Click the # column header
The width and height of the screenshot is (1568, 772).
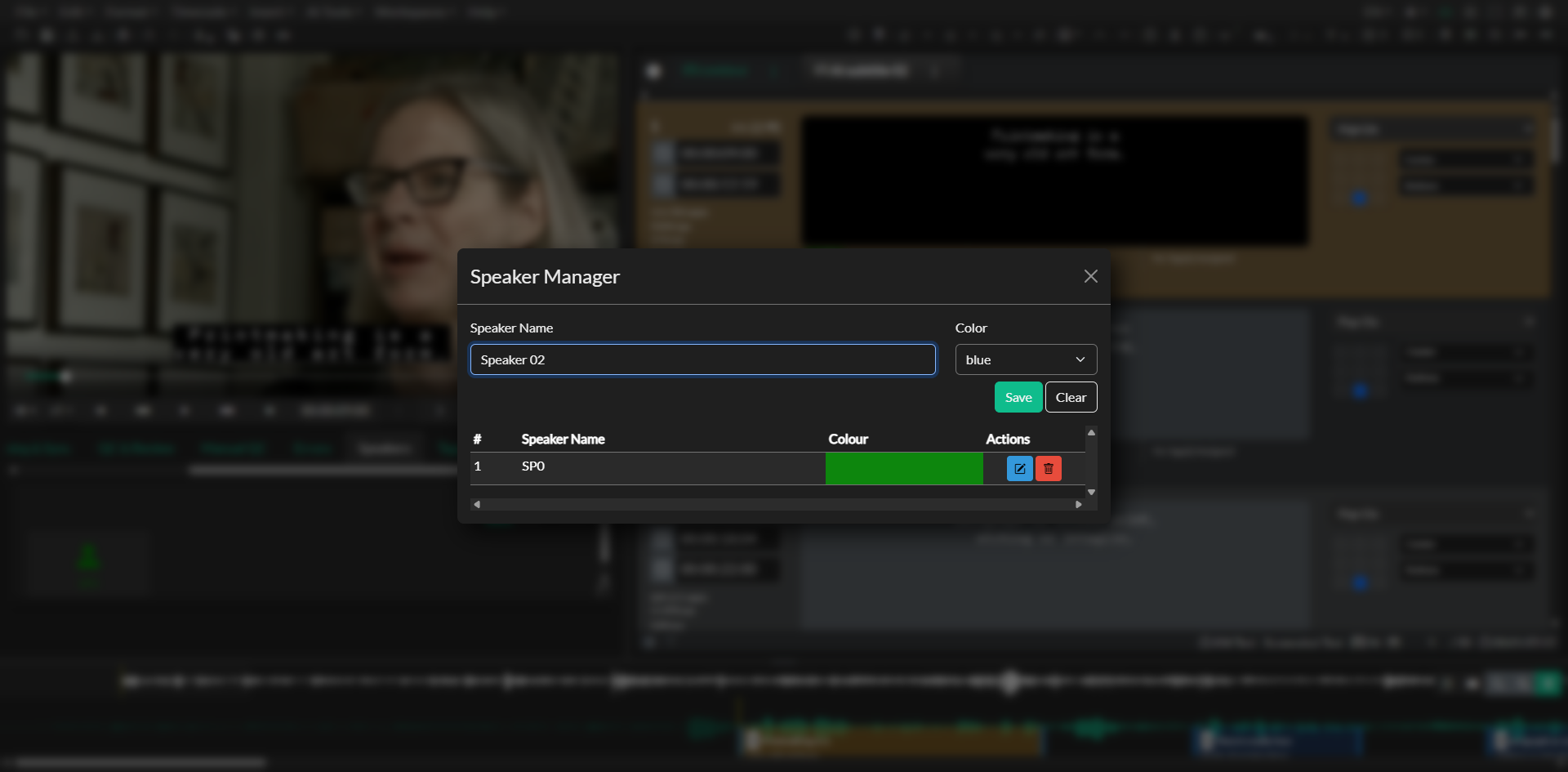tap(477, 439)
